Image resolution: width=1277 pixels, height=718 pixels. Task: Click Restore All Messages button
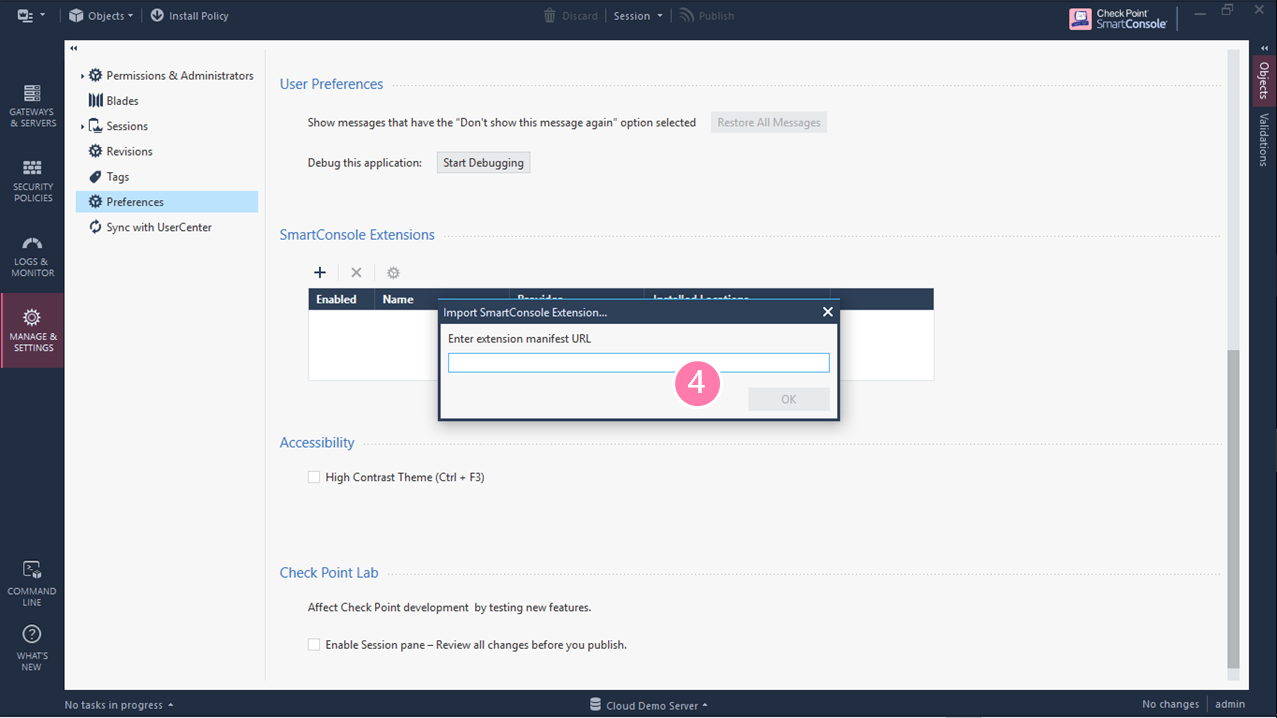coord(769,123)
